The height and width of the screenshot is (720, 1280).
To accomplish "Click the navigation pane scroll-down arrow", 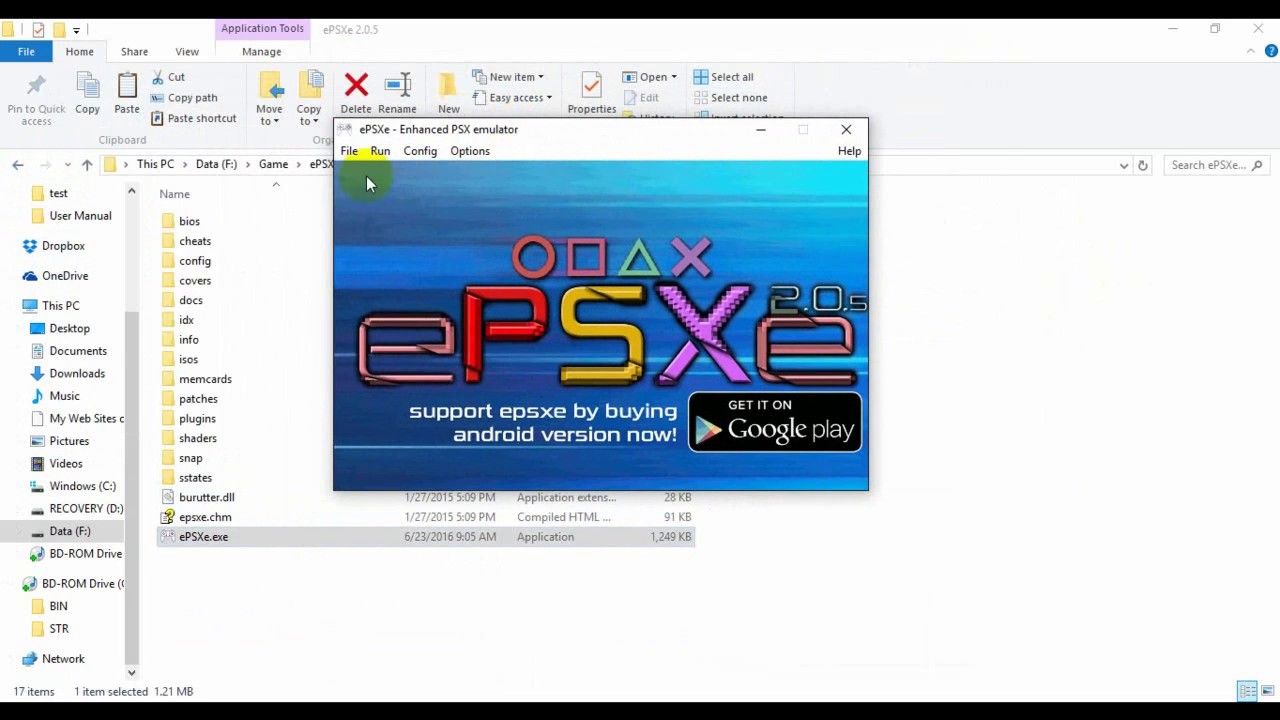I will click(x=131, y=673).
